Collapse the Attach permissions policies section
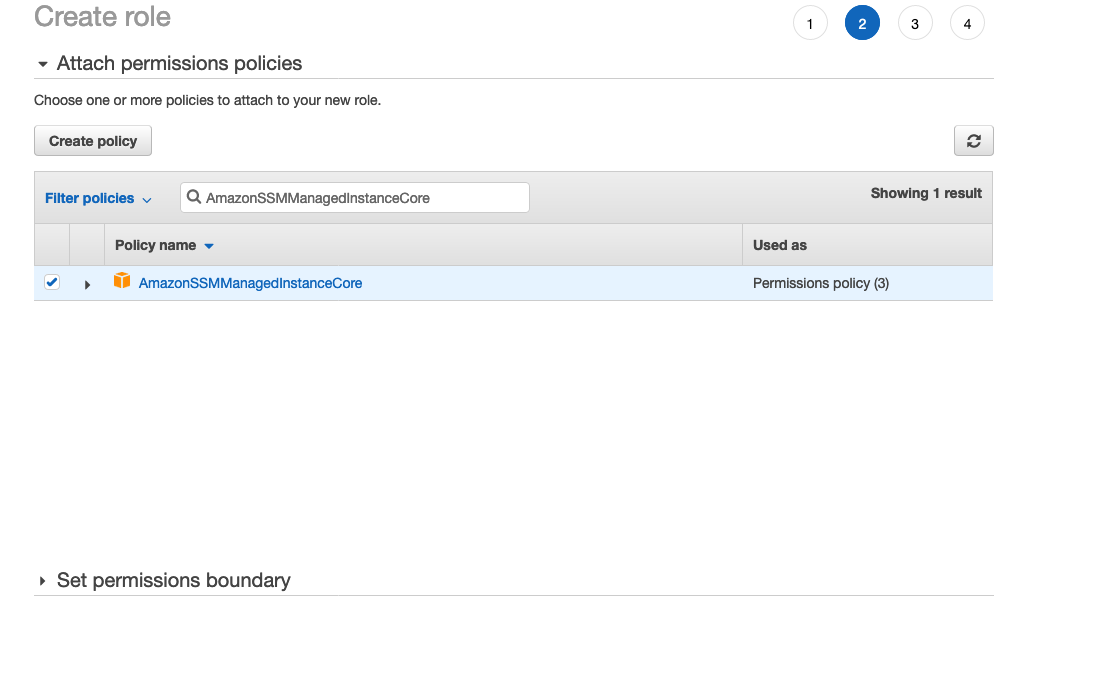The width and height of the screenshot is (1095, 676). click(x=43, y=64)
